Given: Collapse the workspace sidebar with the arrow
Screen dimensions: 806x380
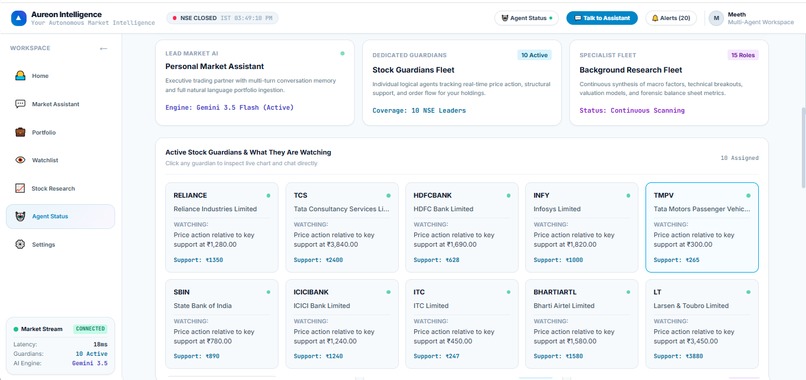Looking at the screenshot, I should 103,48.
